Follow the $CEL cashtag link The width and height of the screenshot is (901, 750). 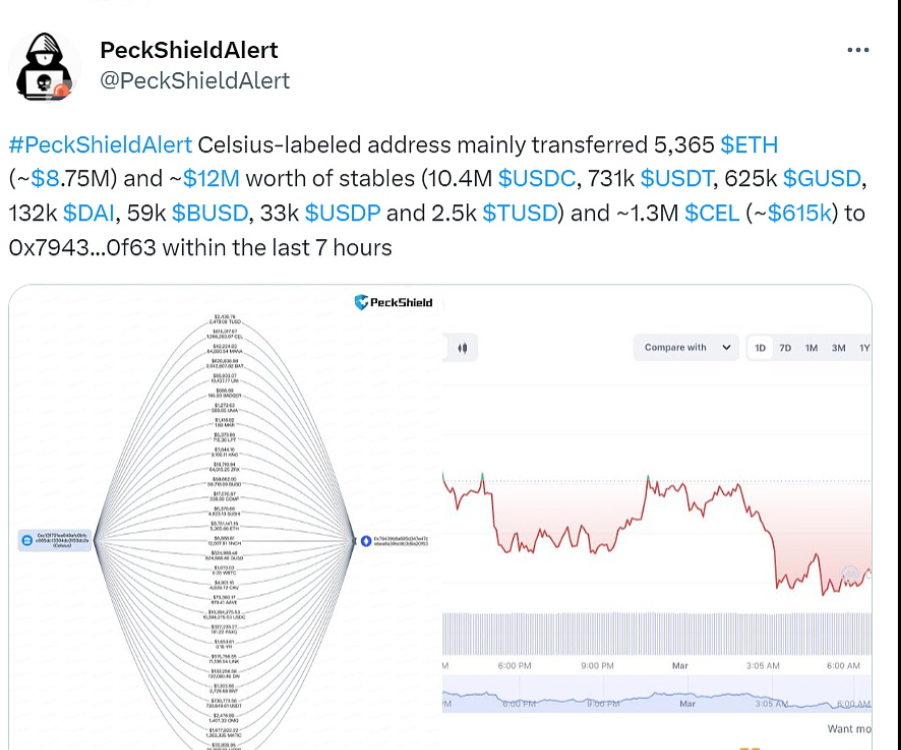point(711,213)
